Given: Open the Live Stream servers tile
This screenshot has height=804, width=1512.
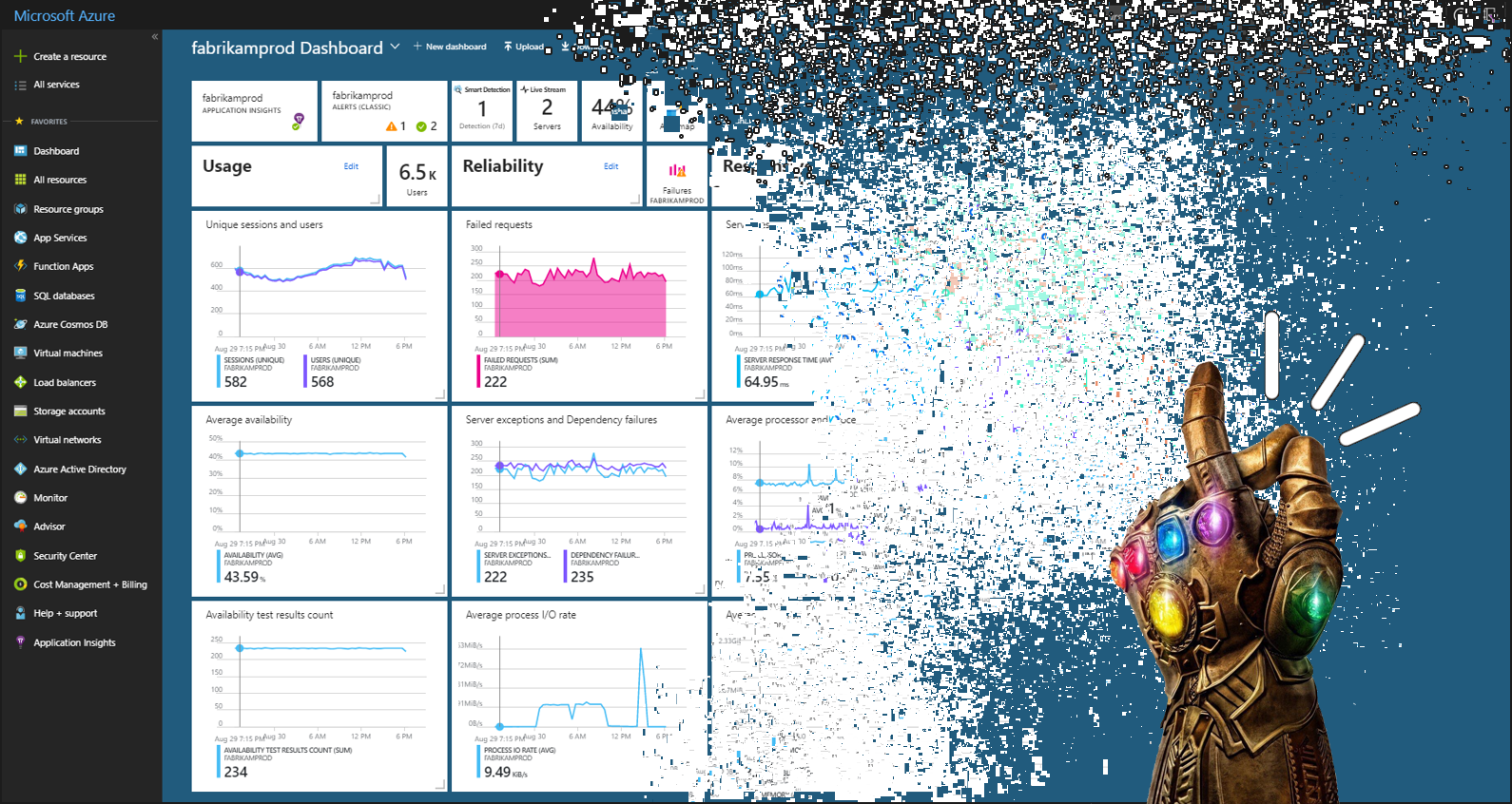Looking at the screenshot, I should 547,111.
